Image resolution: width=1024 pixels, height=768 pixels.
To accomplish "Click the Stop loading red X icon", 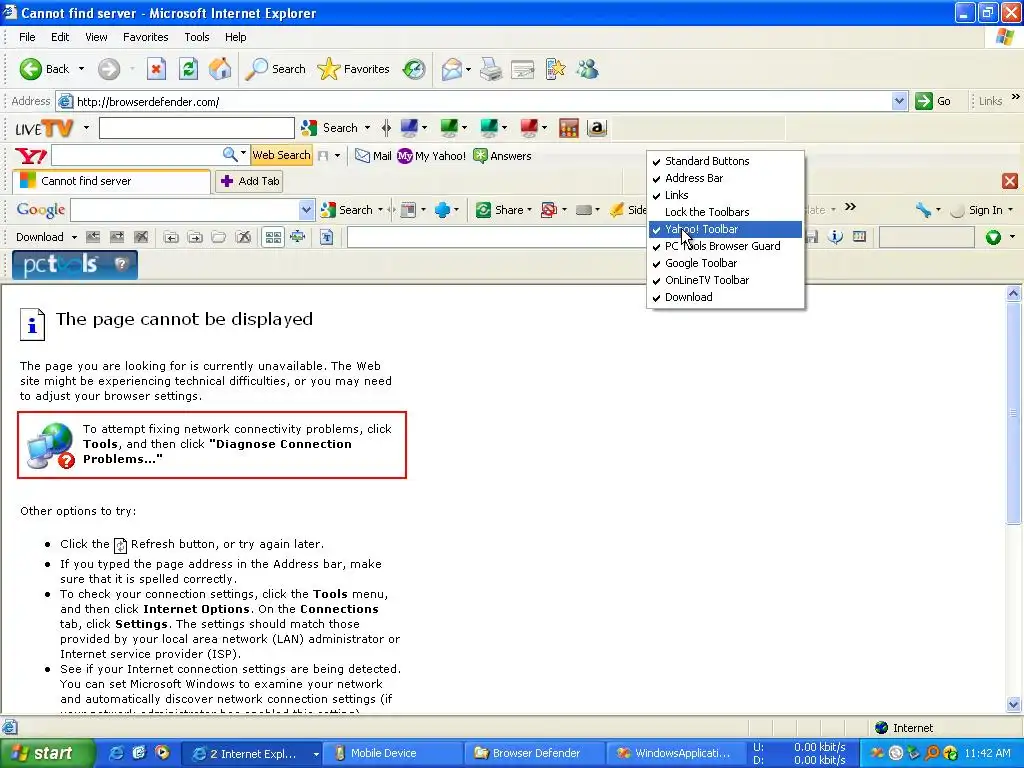I will coord(156,69).
